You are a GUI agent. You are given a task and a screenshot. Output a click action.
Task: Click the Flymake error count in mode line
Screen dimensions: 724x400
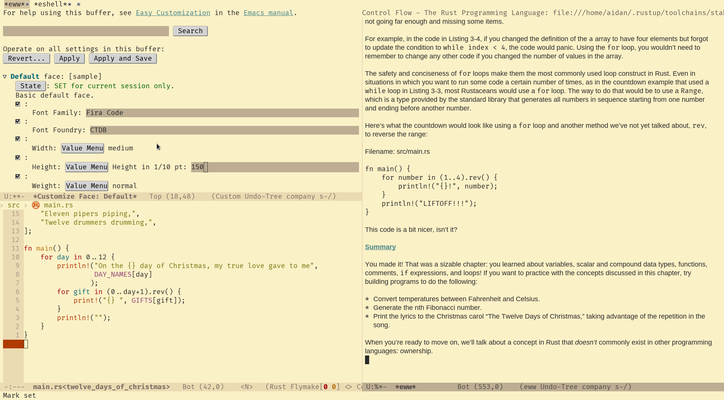click(325, 387)
